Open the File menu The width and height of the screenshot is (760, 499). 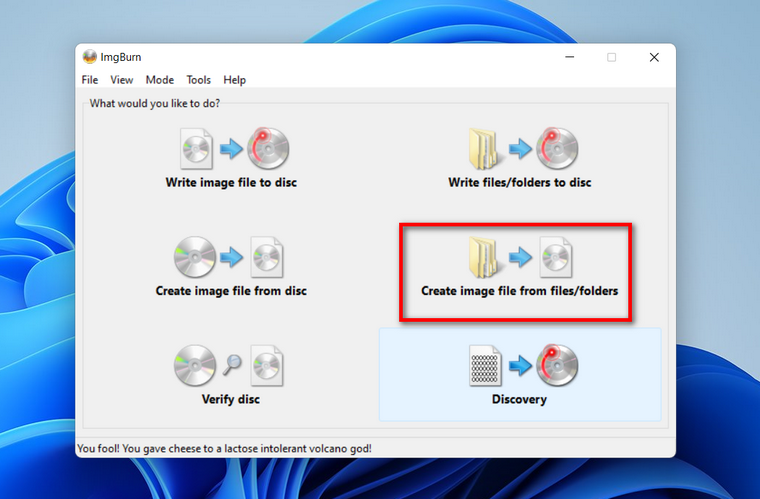[x=90, y=80]
